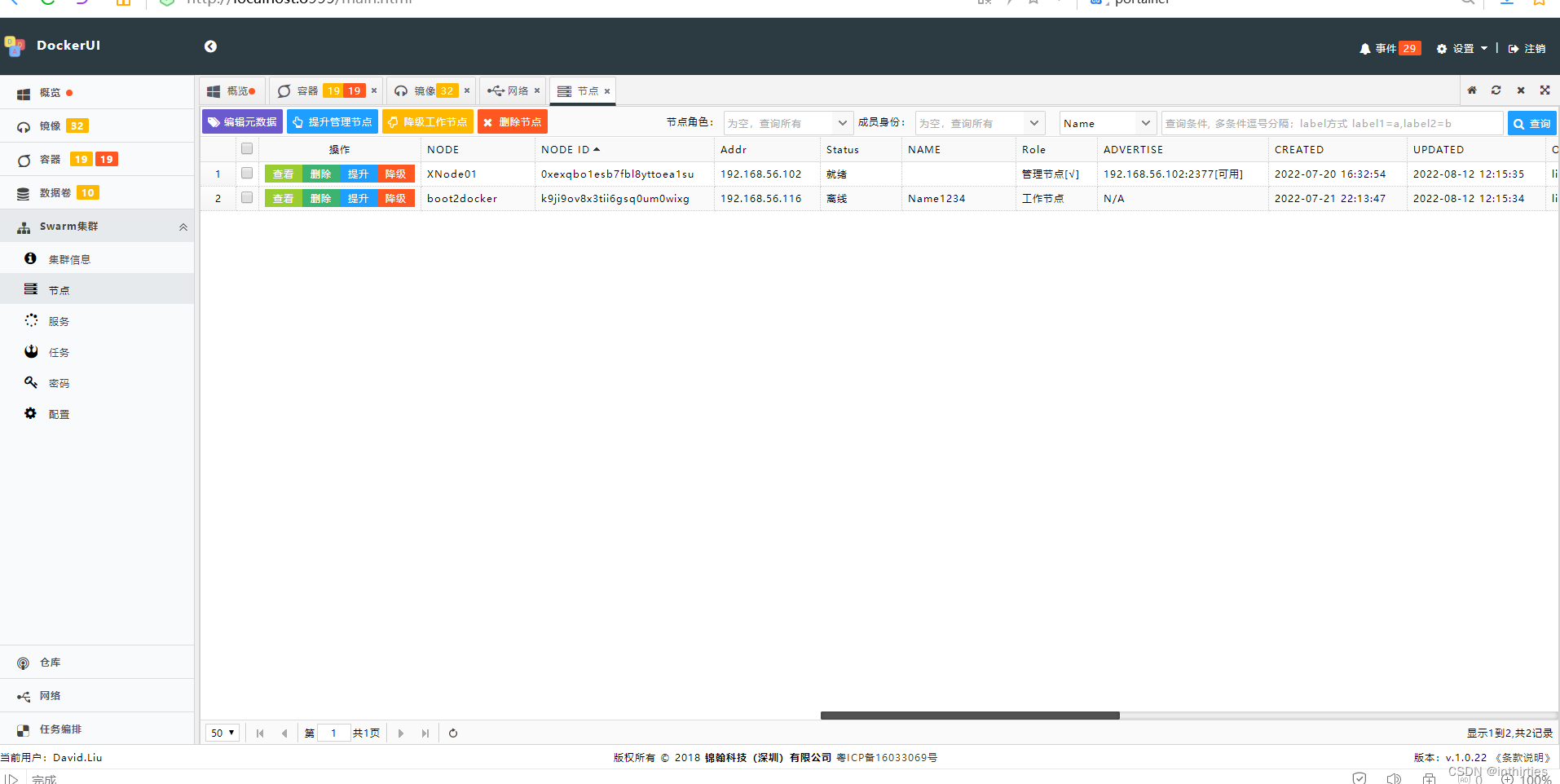Click the horizontal scrollbar thumb
Viewport: 1560px width, 784px height.
click(970, 716)
